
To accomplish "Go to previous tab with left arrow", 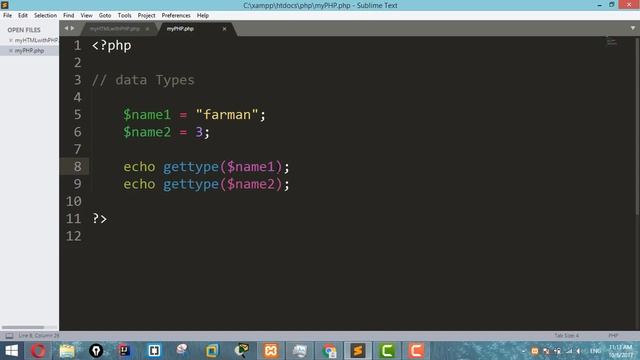I will 66,28.
